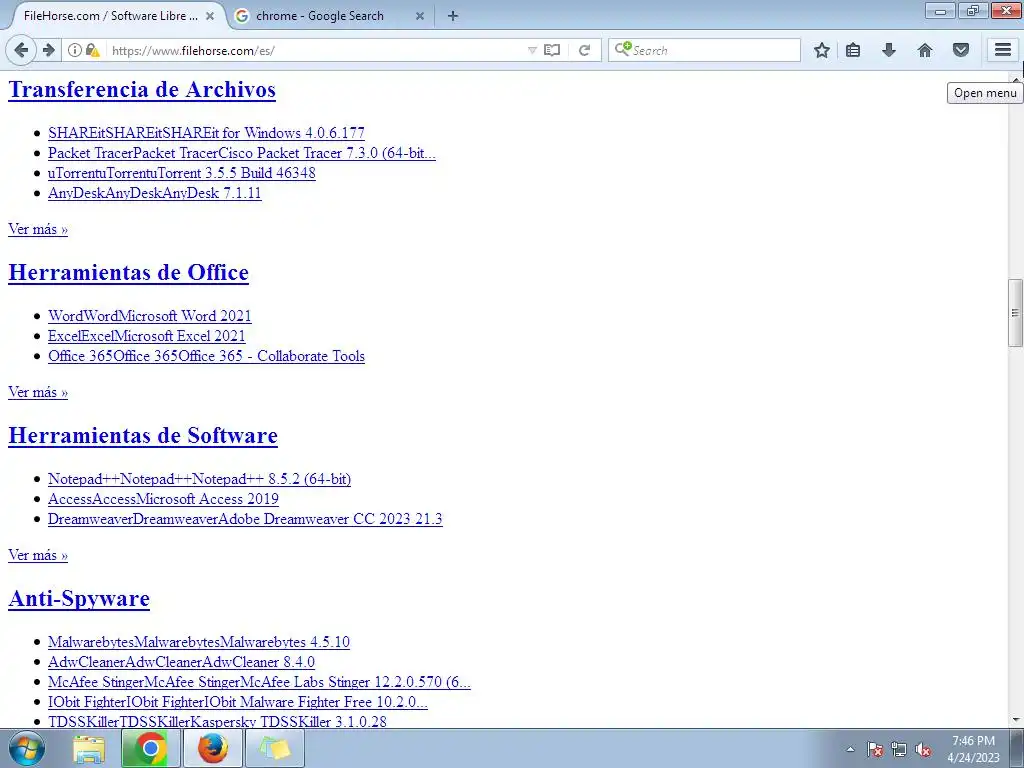Open Microsoft Access 2019 link

pyautogui.click(x=163, y=499)
